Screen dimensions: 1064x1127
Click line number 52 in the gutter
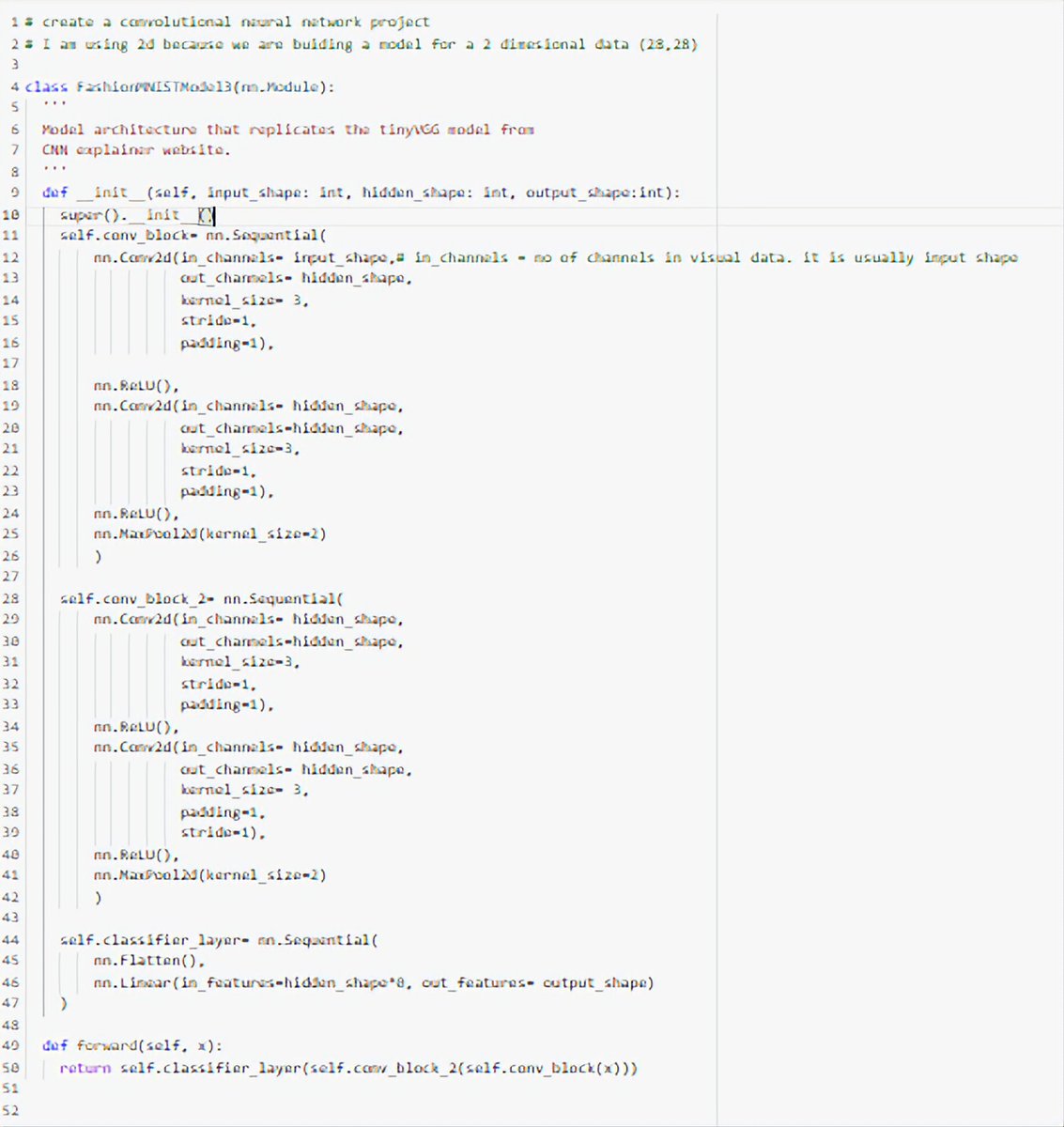coord(11,1109)
